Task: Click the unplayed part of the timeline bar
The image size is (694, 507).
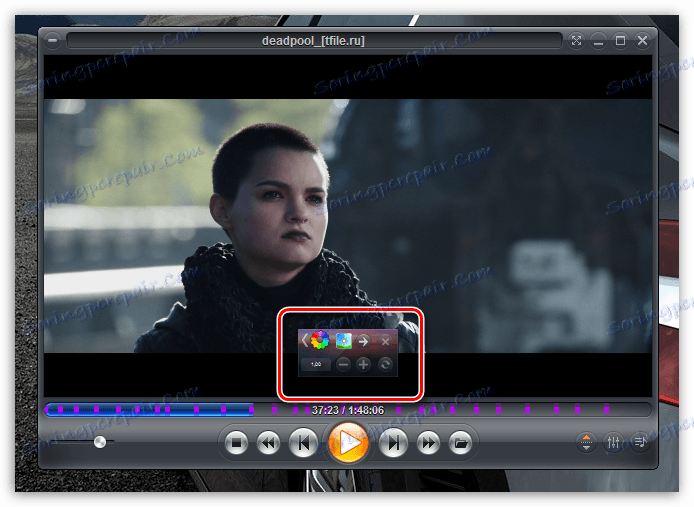Action: coord(451,410)
